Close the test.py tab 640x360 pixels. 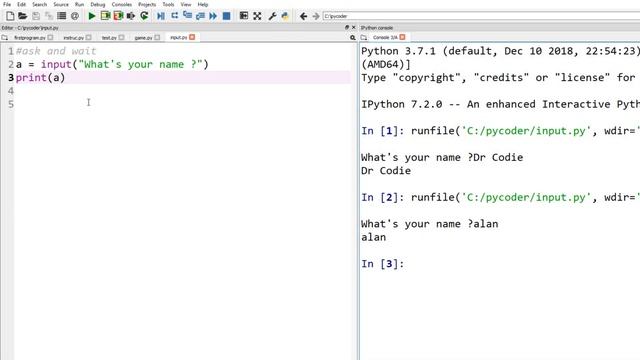click(121, 37)
